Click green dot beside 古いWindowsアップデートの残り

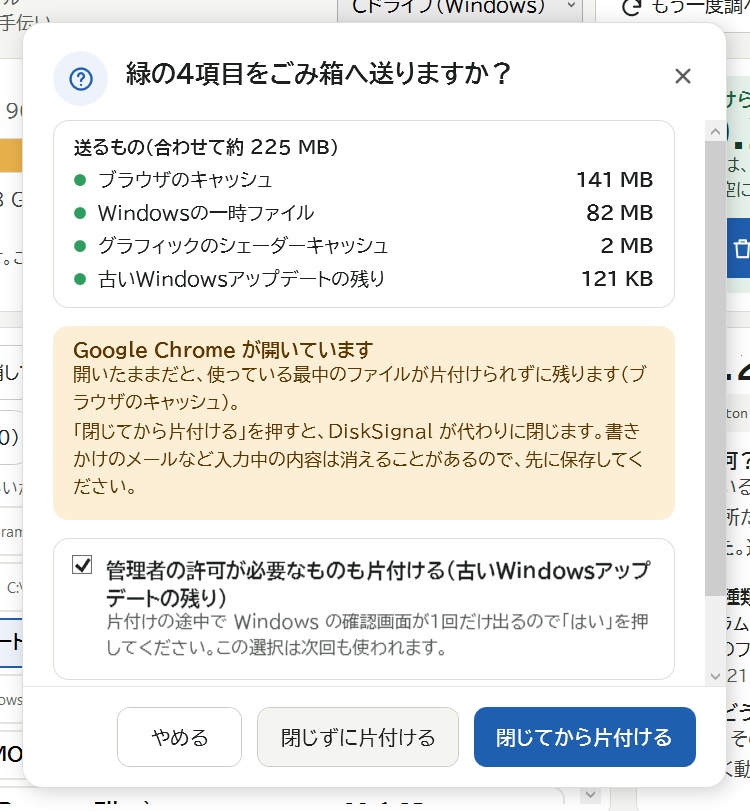[x=80, y=279]
